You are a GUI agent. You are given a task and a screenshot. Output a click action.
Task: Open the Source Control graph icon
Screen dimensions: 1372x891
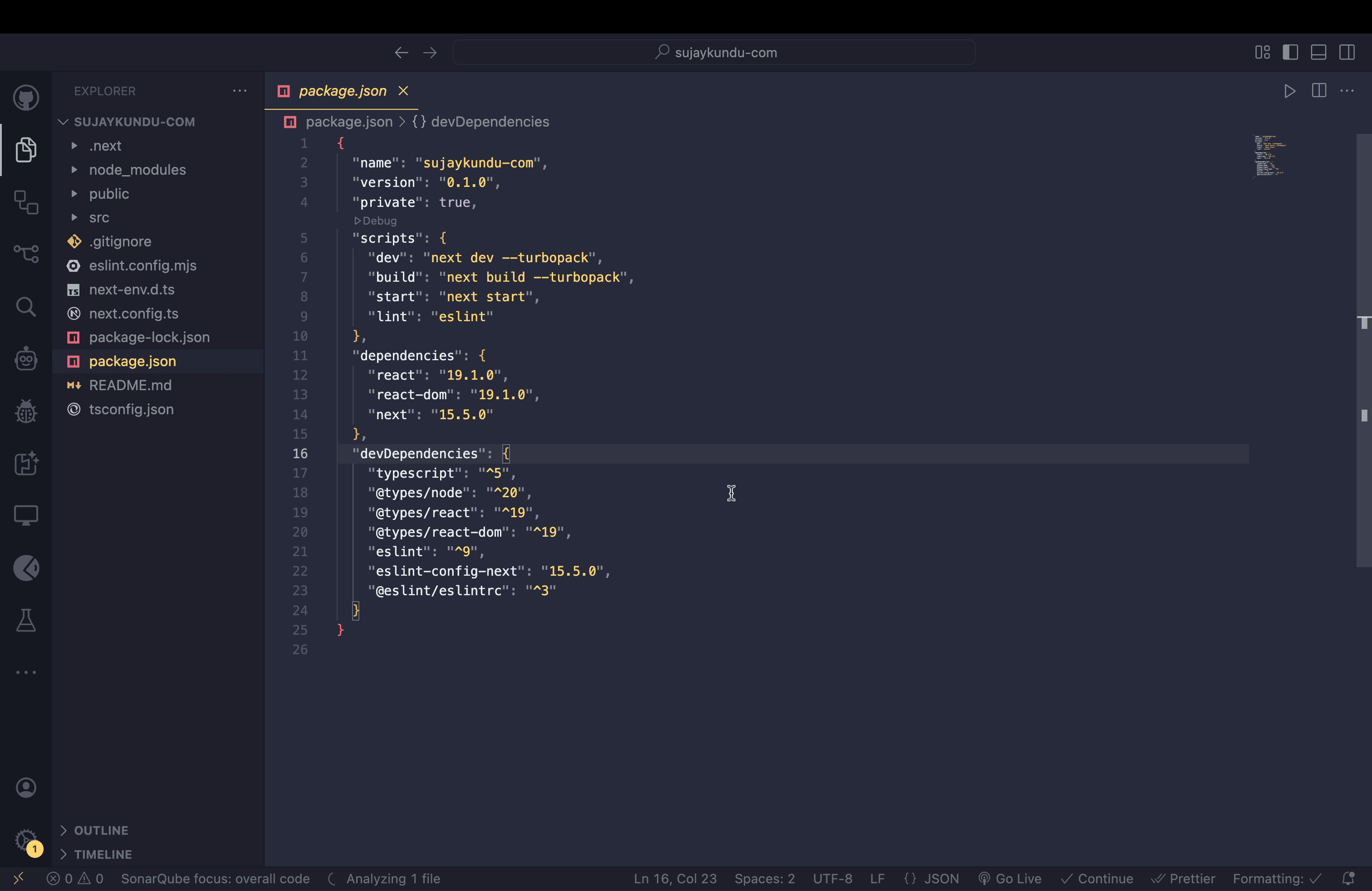click(26, 254)
